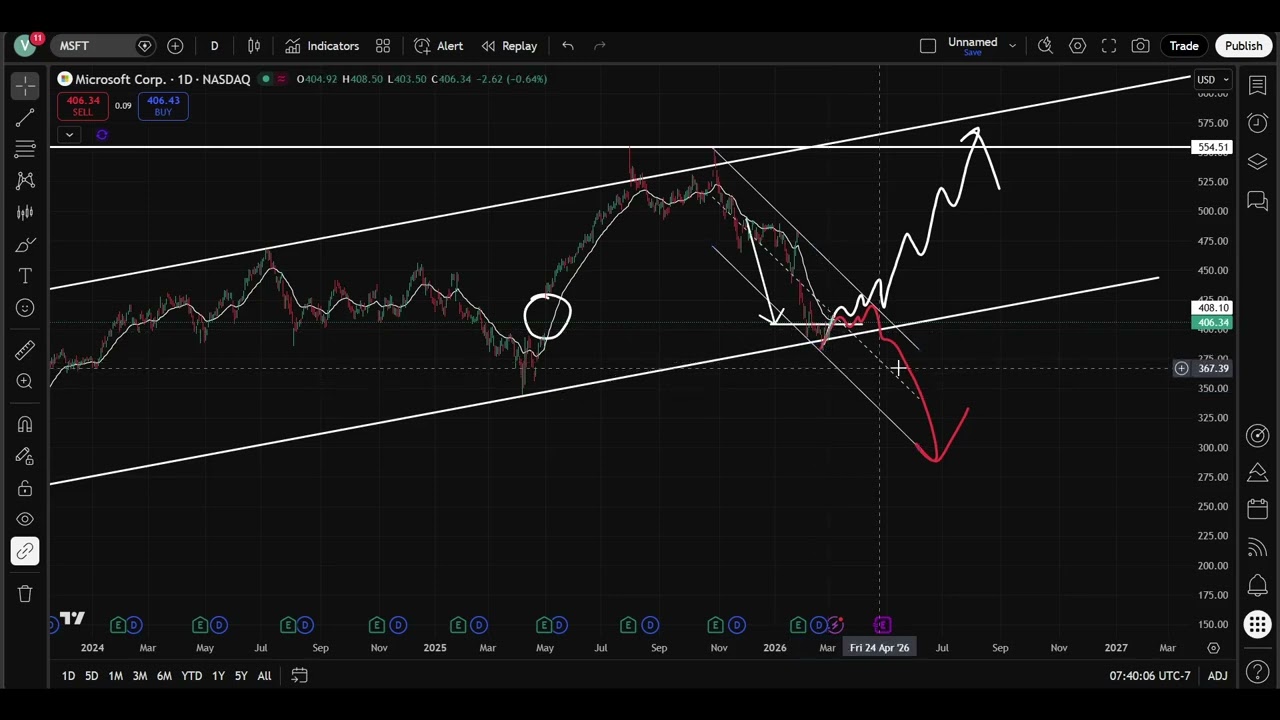Toggle magnet mode for drawings
The image size is (1280, 720).
pyautogui.click(x=25, y=424)
